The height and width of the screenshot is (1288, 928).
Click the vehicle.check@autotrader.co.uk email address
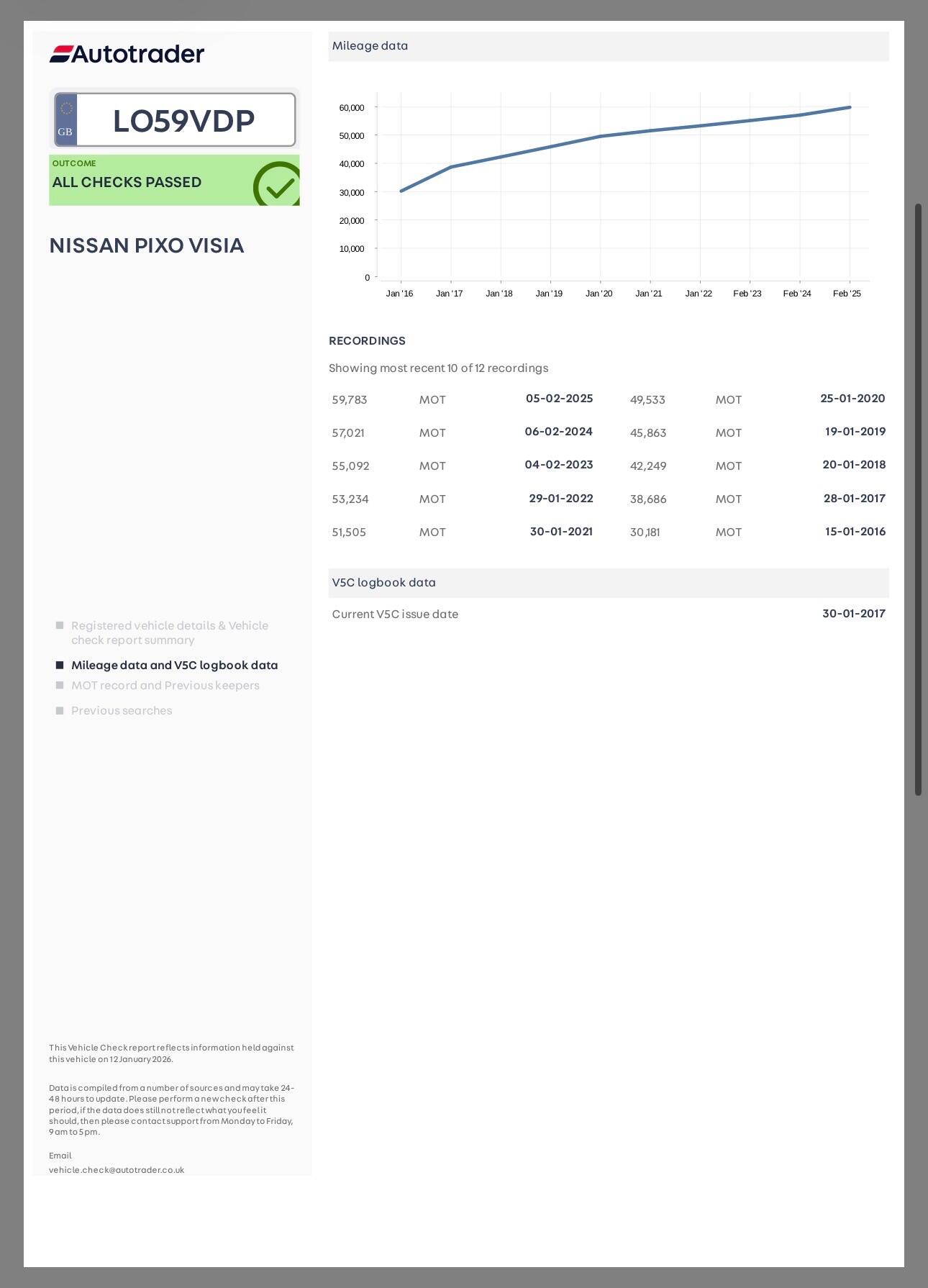(117, 1170)
